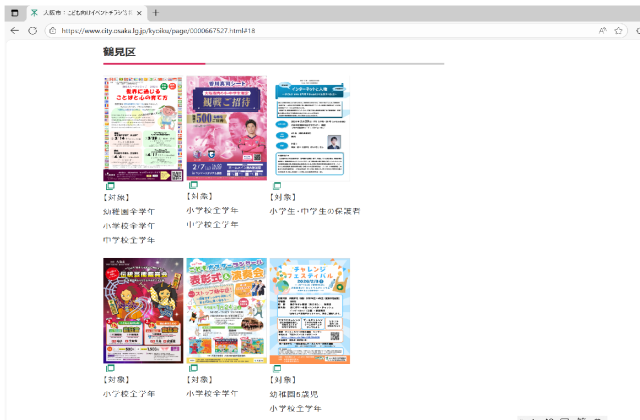Reload the page with the refresh icon
The height and width of the screenshot is (420, 640).
33,31
